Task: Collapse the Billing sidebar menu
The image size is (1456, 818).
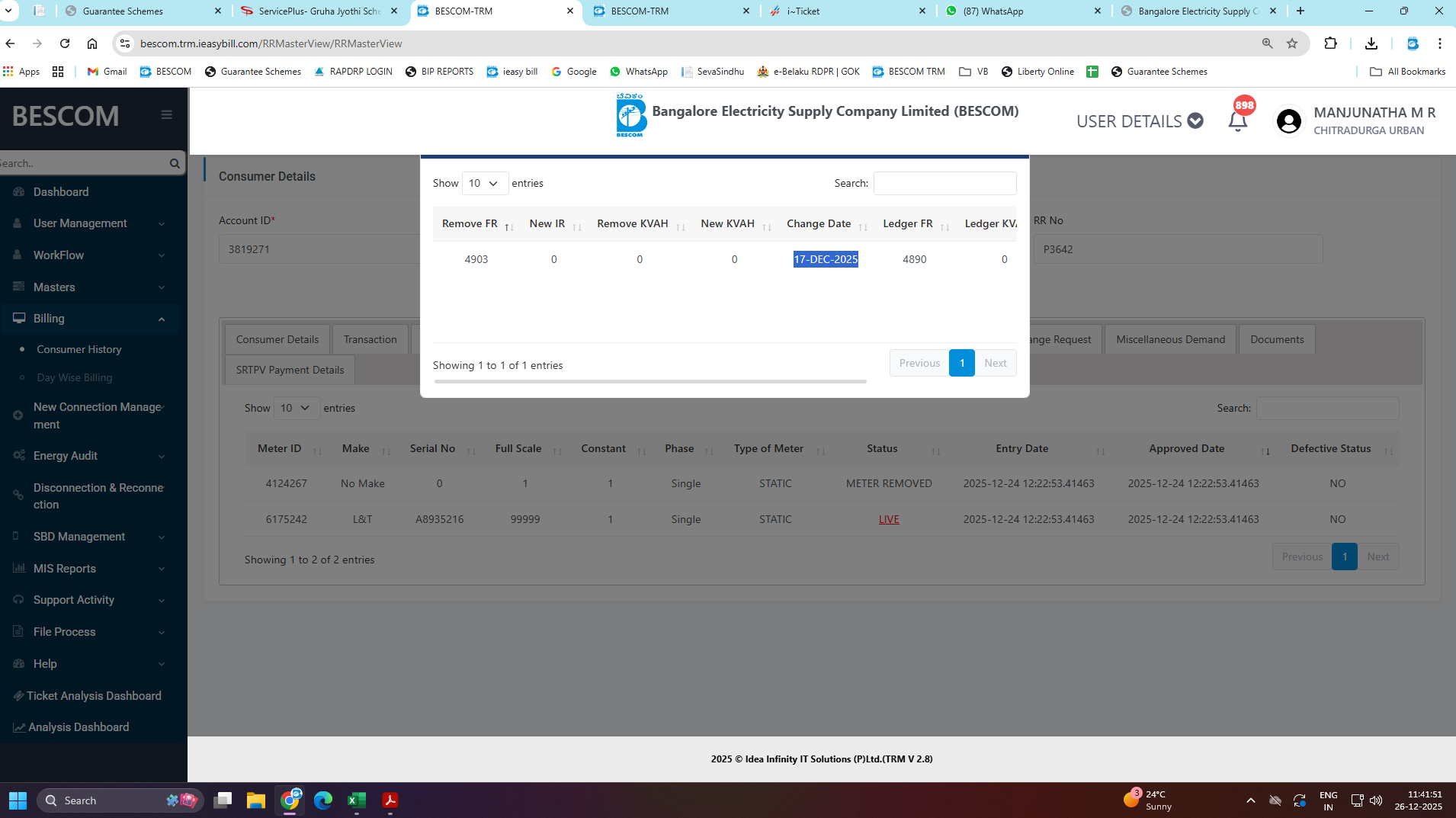Action: [x=90, y=319]
